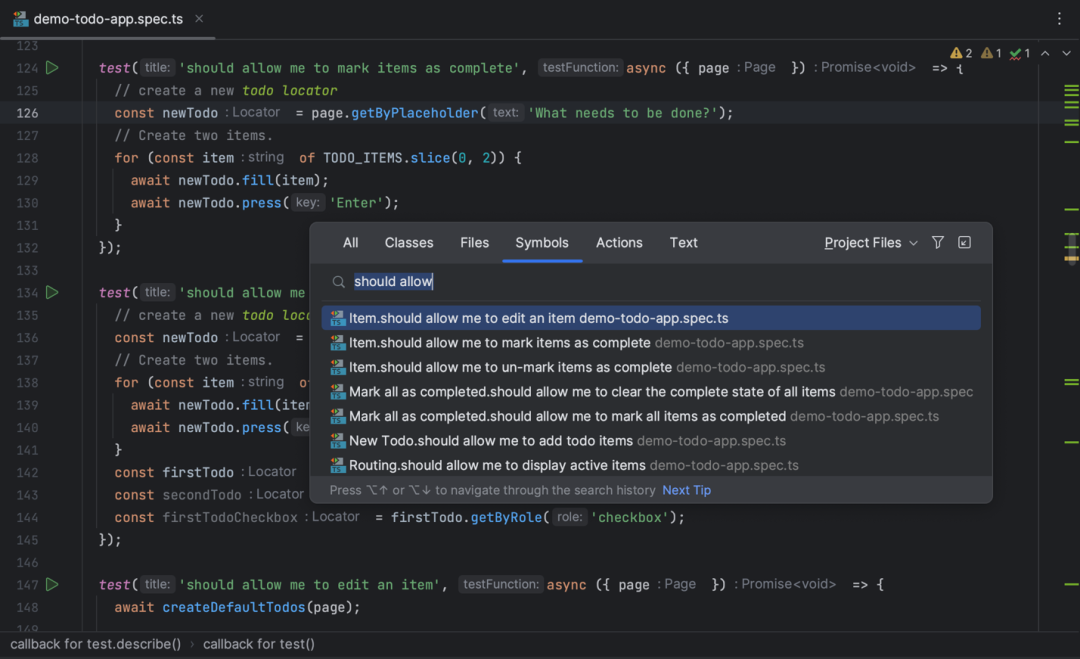Select 'New Todo.should allow me to add' result
Viewport: 1080px width, 659px height.
coord(651,441)
